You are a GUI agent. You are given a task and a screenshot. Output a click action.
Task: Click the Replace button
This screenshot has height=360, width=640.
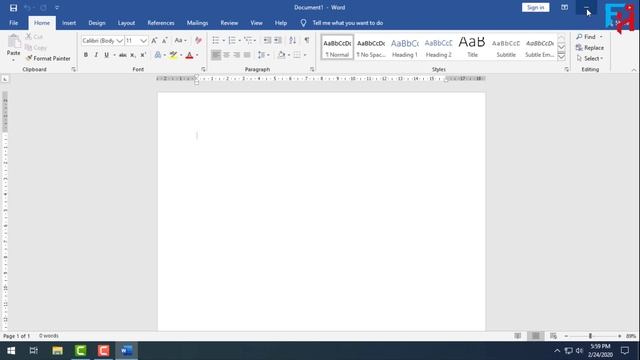coord(590,48)
